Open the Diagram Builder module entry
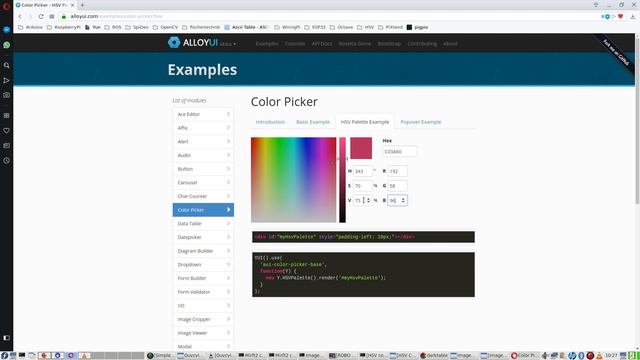Screen dimensions: 640x360 pyautogui.click(x=203, y=251)
